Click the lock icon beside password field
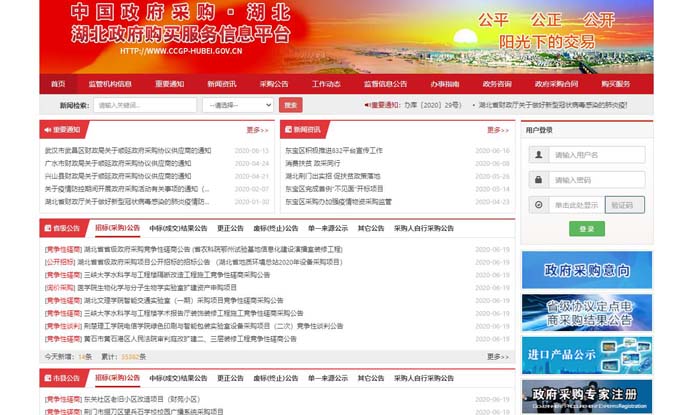This screenshot has height=415, width=690. pyautogui.click(x=538, y=180)
